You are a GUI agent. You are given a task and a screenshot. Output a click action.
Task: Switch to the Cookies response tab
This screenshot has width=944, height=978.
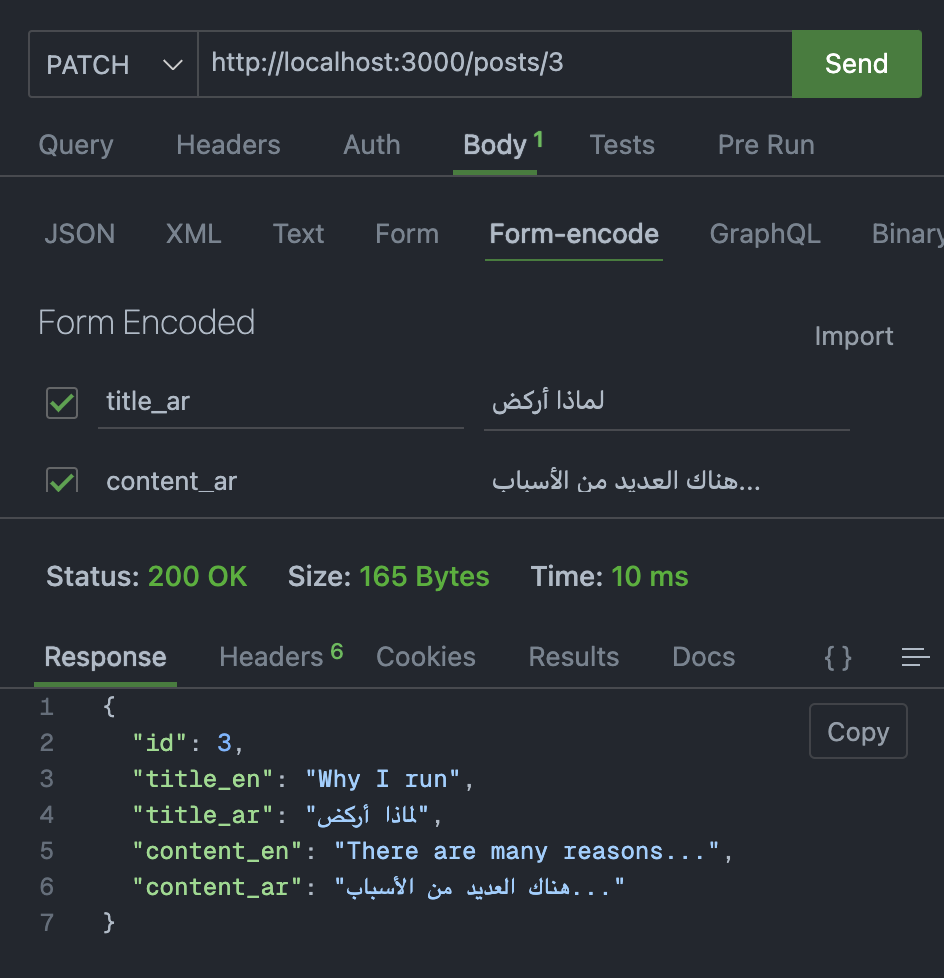(425, 657)
